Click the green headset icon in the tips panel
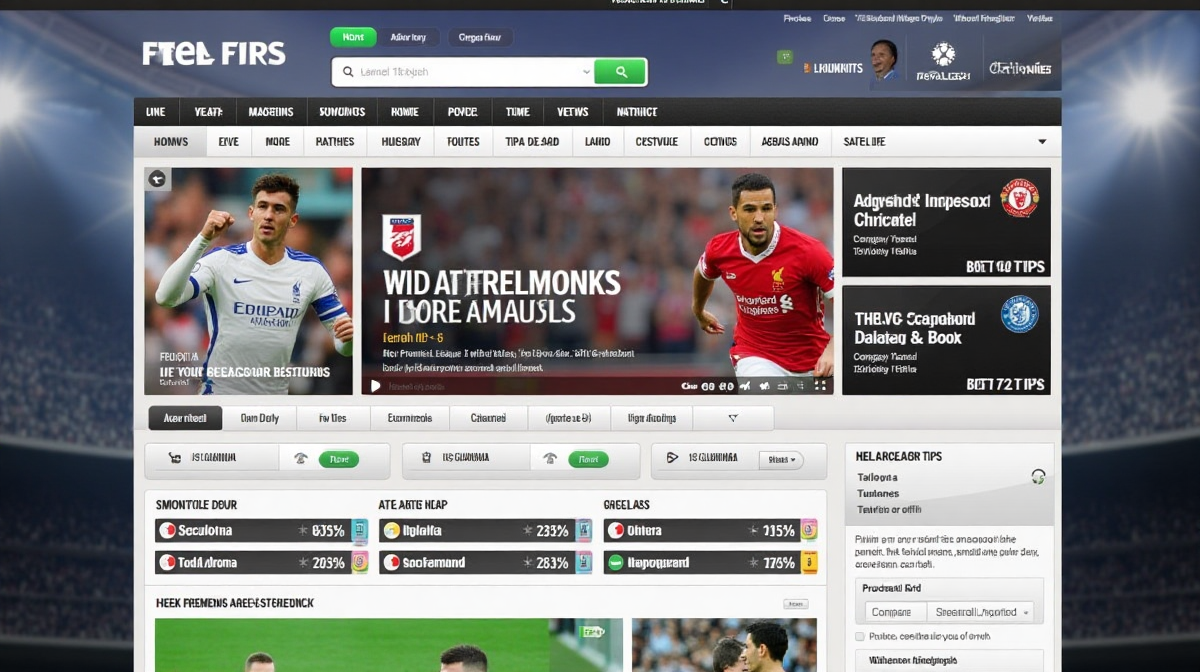The image size is (1200, 672). click(1038, 477)
